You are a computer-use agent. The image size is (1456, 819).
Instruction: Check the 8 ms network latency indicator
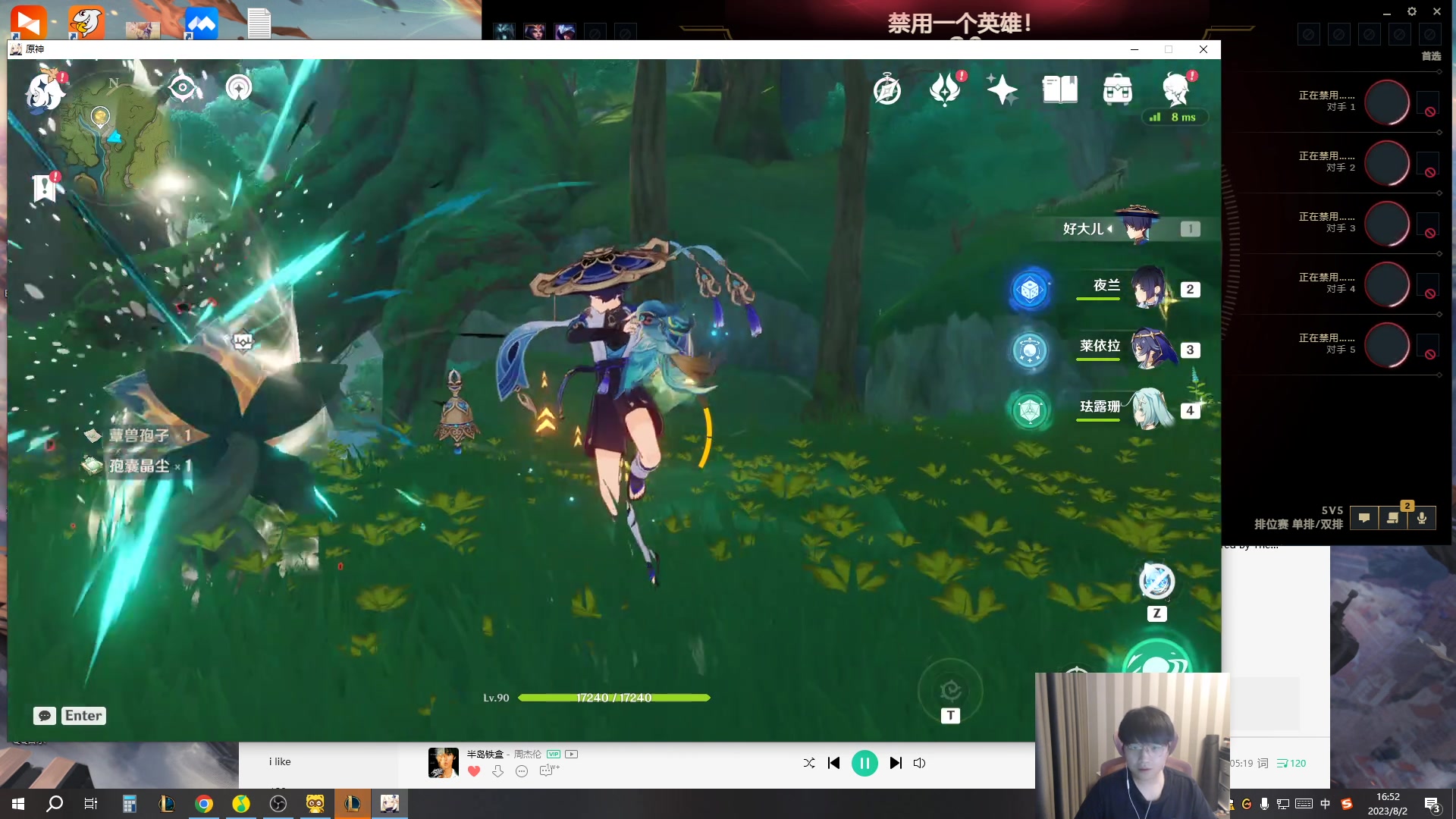tap(1174, 118)
